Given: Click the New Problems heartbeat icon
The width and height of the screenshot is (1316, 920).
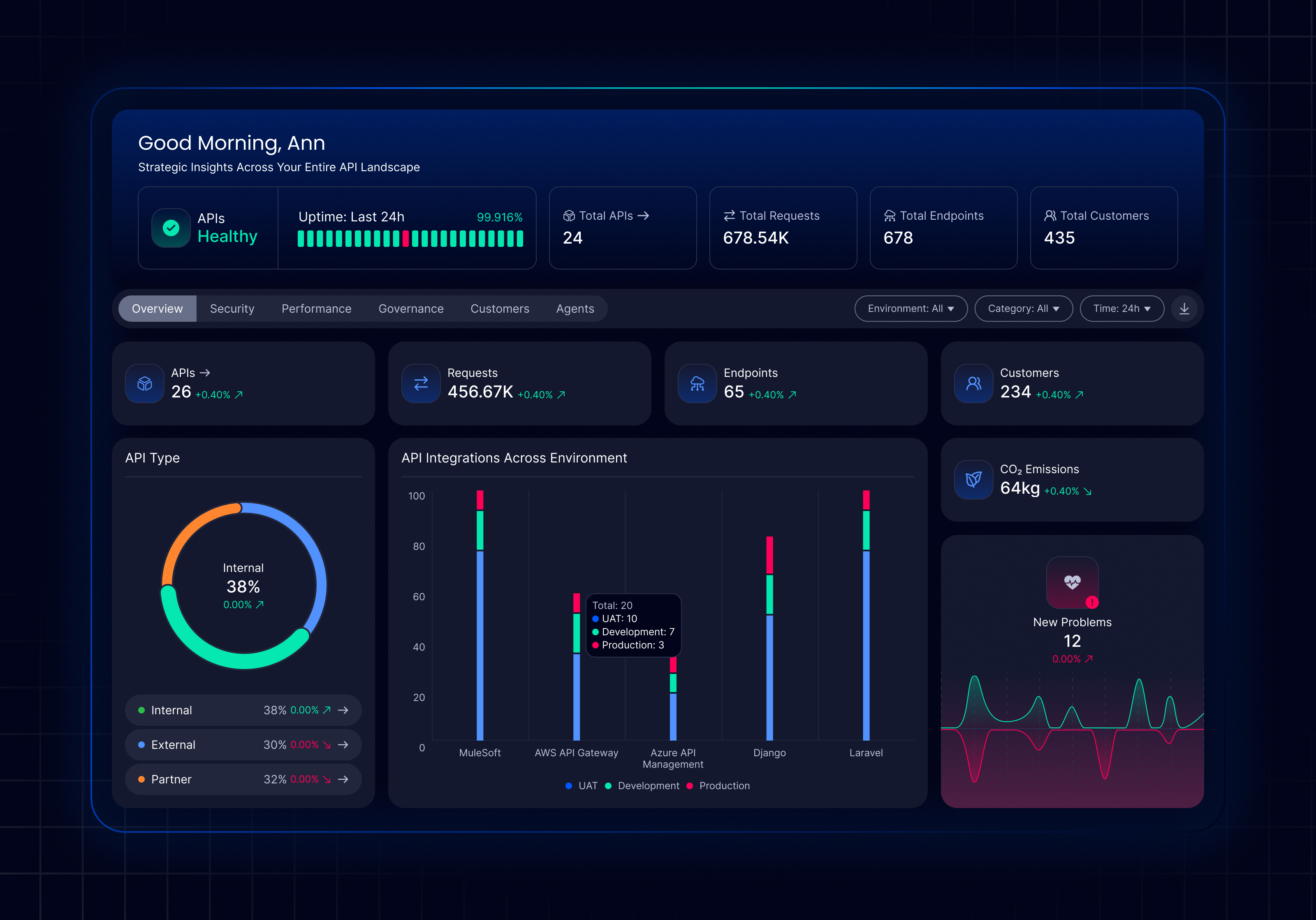Looking at the screenshot, I should pos(1072,582).
